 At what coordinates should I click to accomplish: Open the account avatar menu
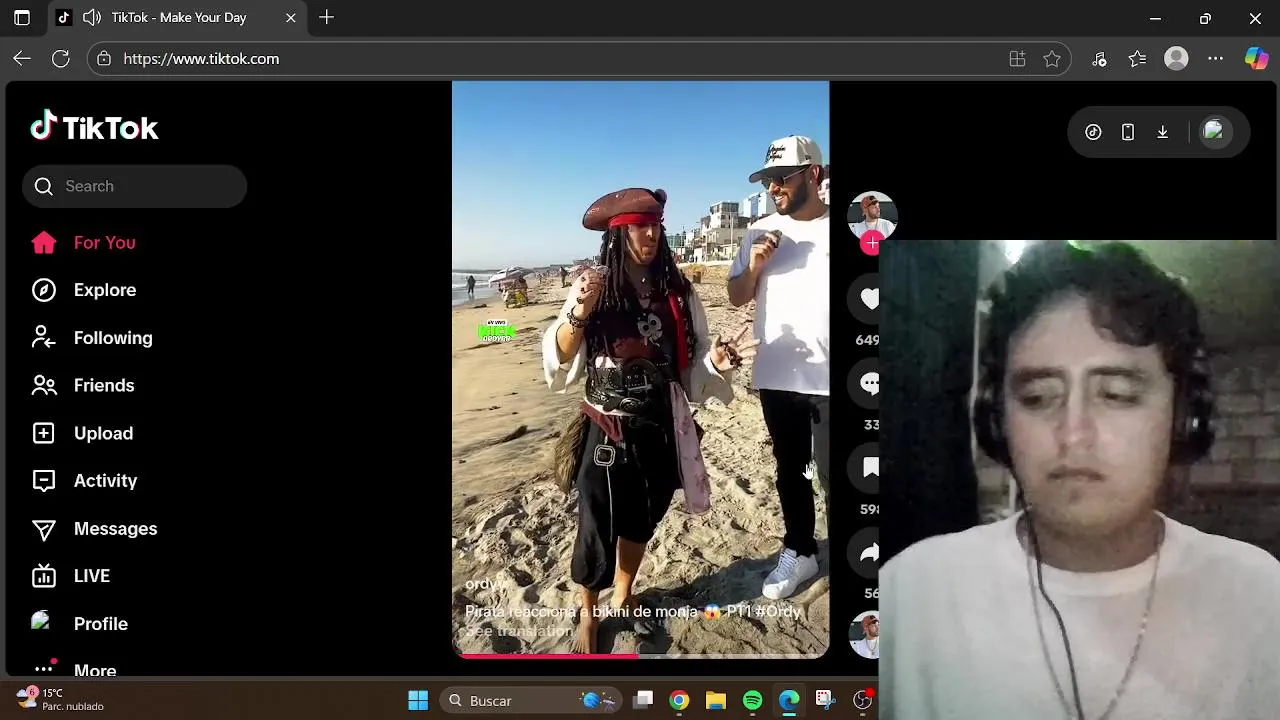(x=1214, y=131)
